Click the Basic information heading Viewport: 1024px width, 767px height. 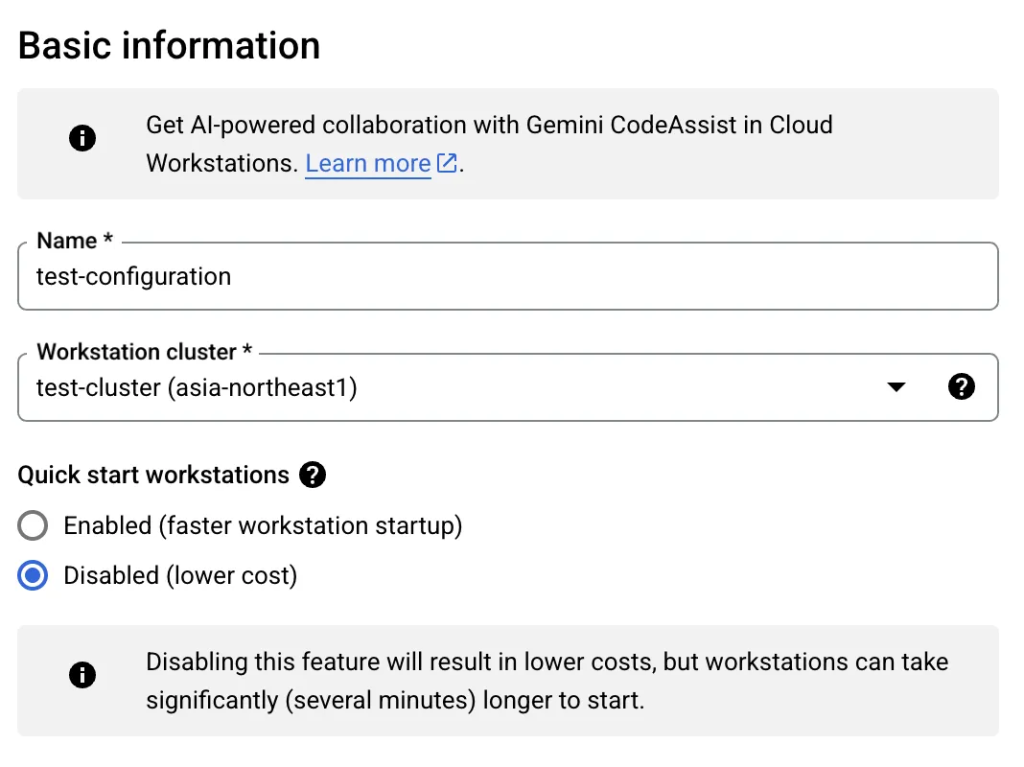point(169,46)
